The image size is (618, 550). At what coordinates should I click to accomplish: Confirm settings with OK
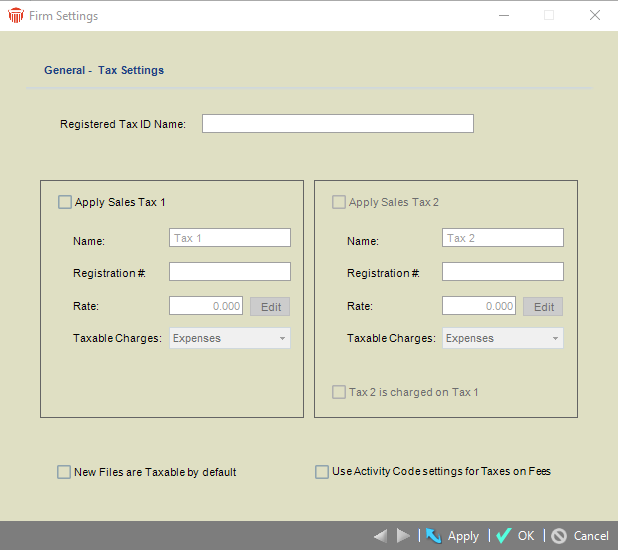point(515,536)
